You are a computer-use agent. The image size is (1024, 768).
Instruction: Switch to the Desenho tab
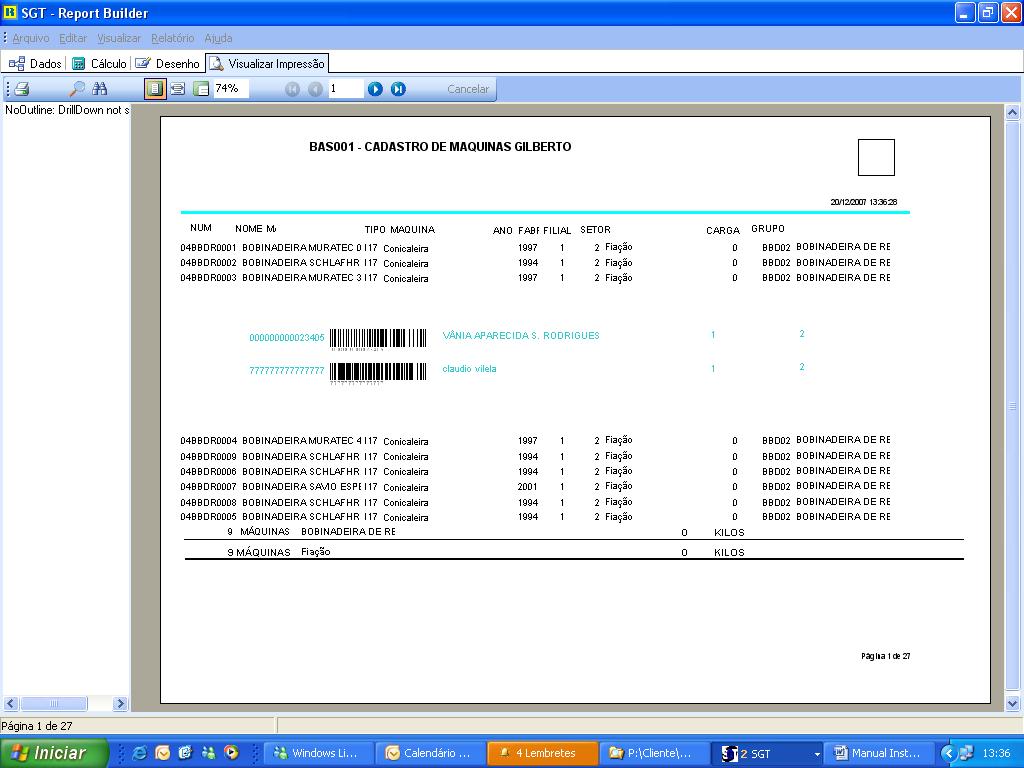(x=168, y=63)
